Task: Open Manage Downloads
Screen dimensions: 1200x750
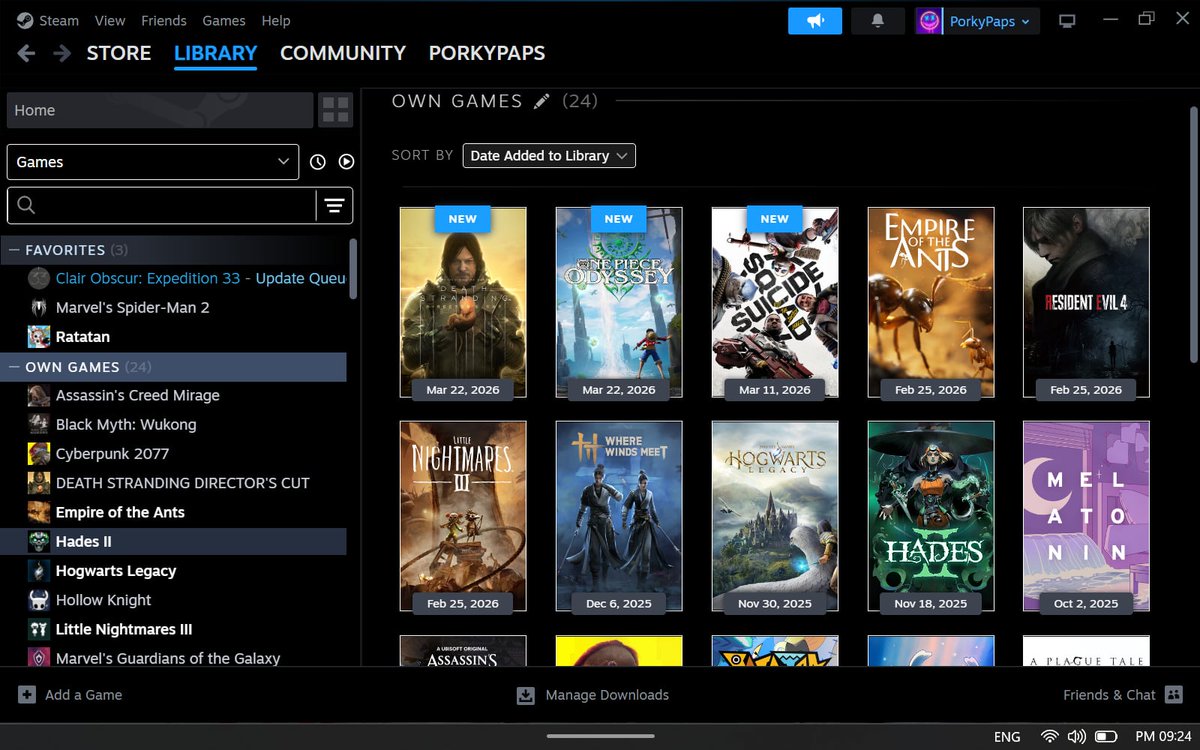Action: (593, 695)
